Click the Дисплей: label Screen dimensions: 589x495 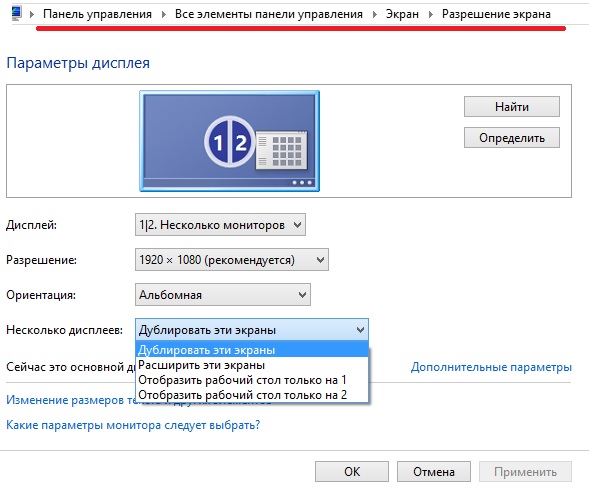[32, 225]
